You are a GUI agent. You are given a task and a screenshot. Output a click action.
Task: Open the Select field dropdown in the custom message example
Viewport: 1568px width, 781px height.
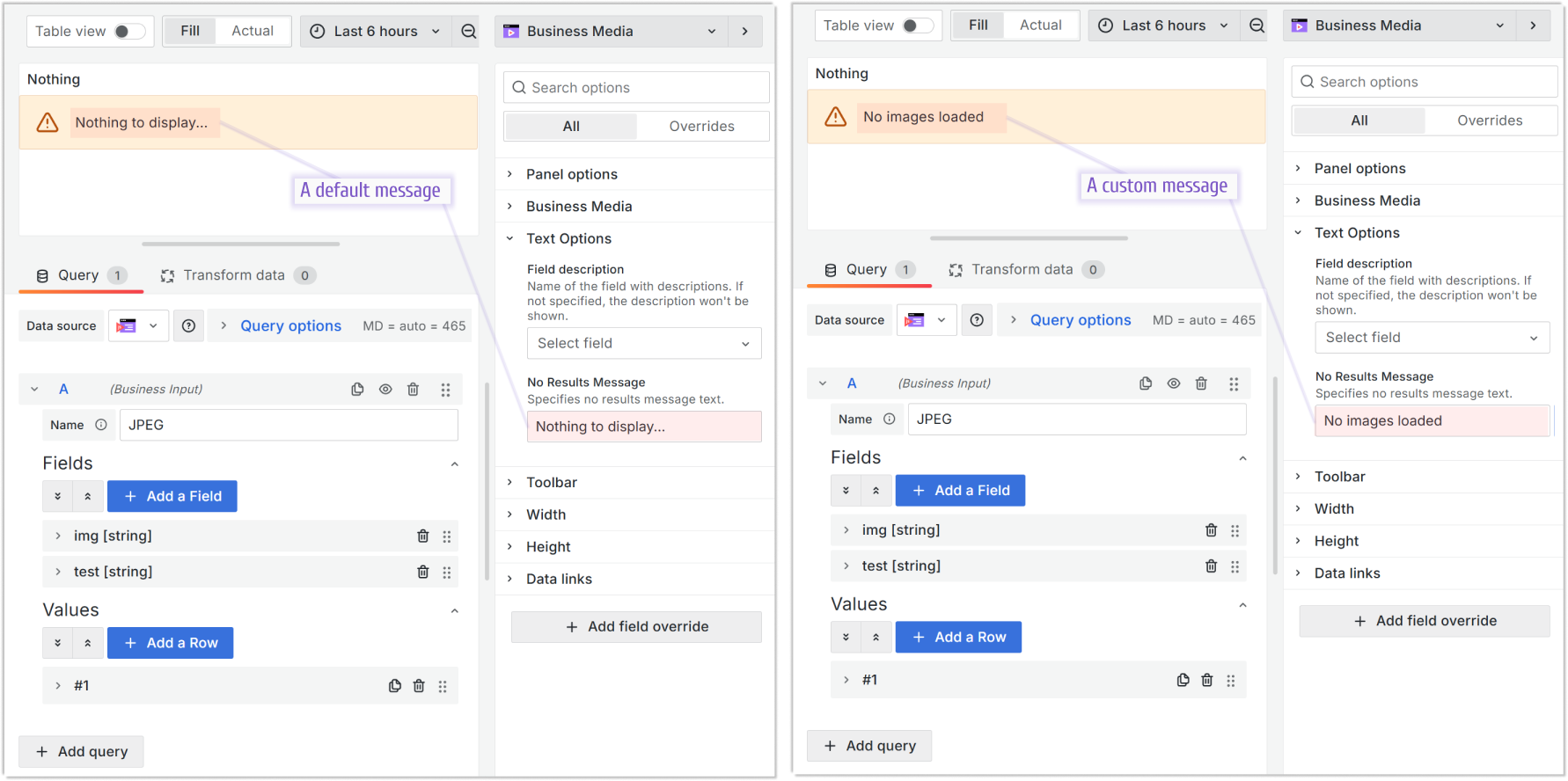coord(1432,338)
